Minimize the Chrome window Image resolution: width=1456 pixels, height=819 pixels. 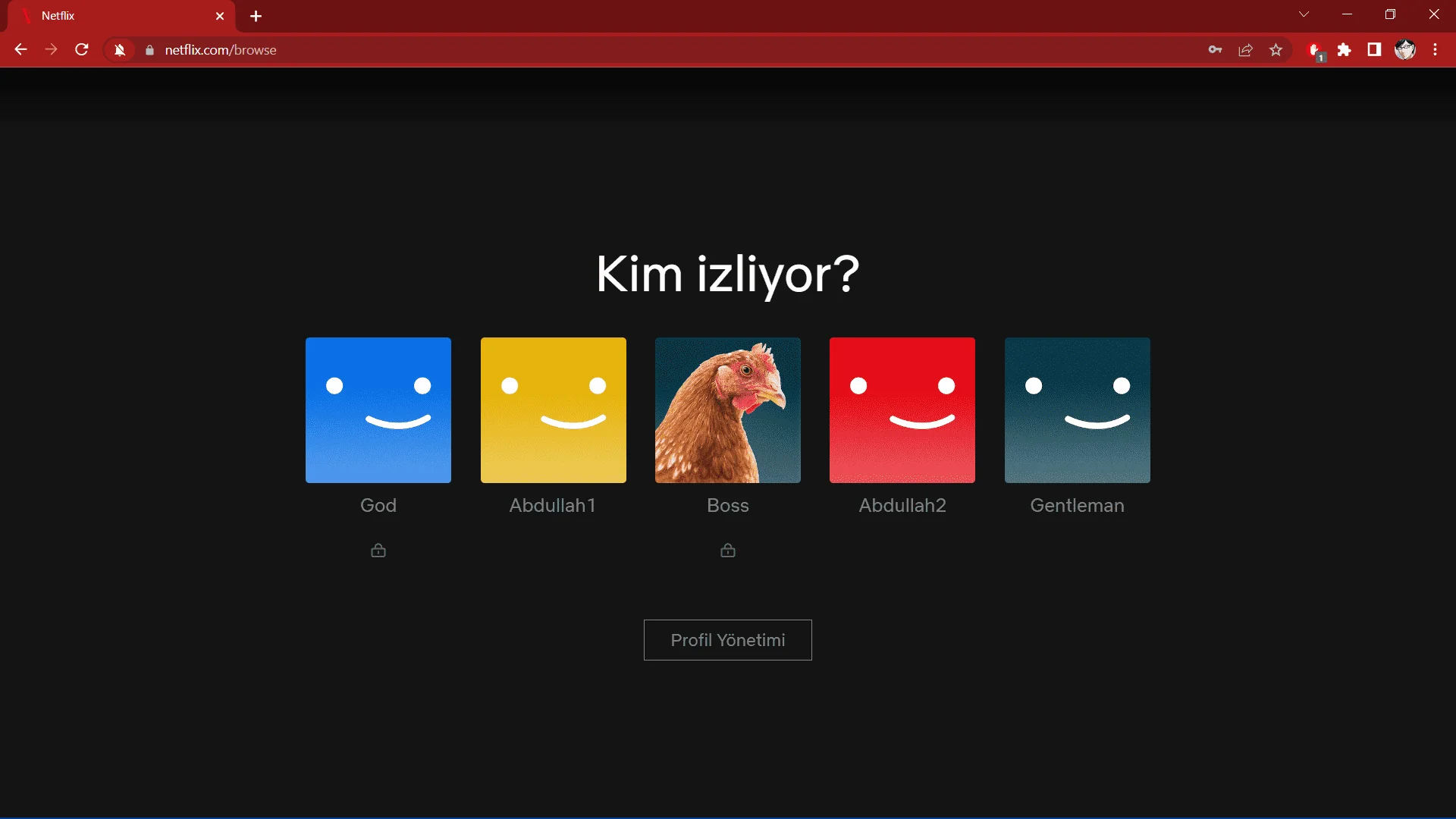click(1347, 14)
